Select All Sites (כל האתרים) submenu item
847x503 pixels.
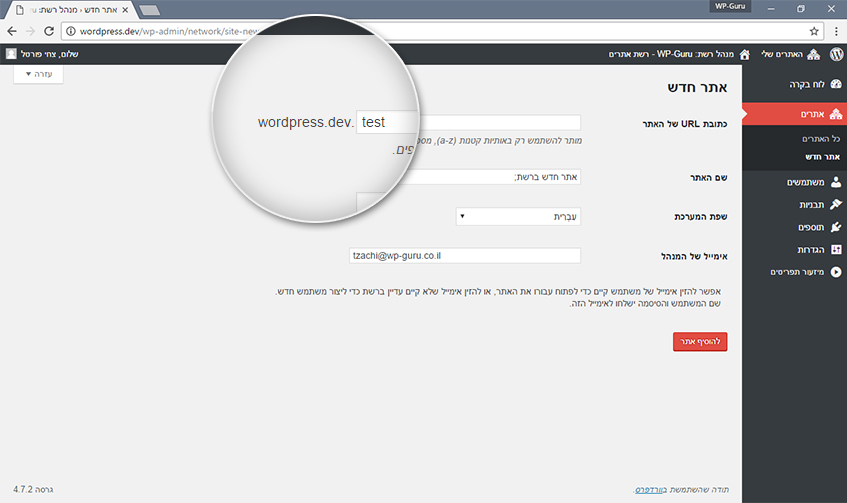tap(821, 139)
